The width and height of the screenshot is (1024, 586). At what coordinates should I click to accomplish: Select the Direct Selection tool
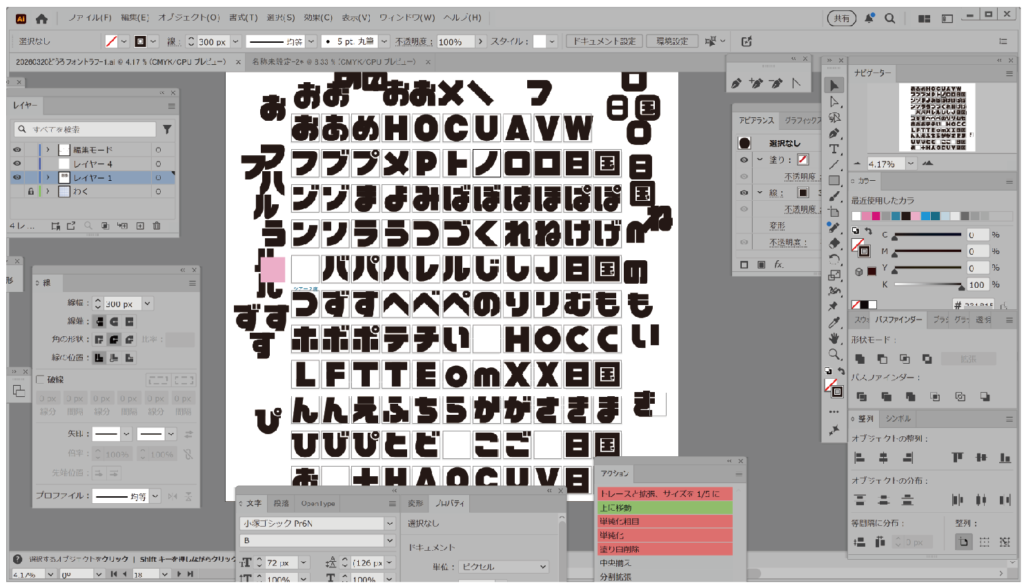[x=834, y=101]
